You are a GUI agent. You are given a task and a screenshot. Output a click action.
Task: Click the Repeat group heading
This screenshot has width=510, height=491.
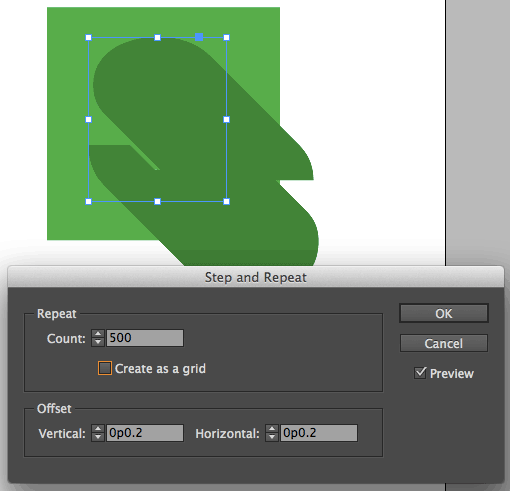tap(57, 314)
